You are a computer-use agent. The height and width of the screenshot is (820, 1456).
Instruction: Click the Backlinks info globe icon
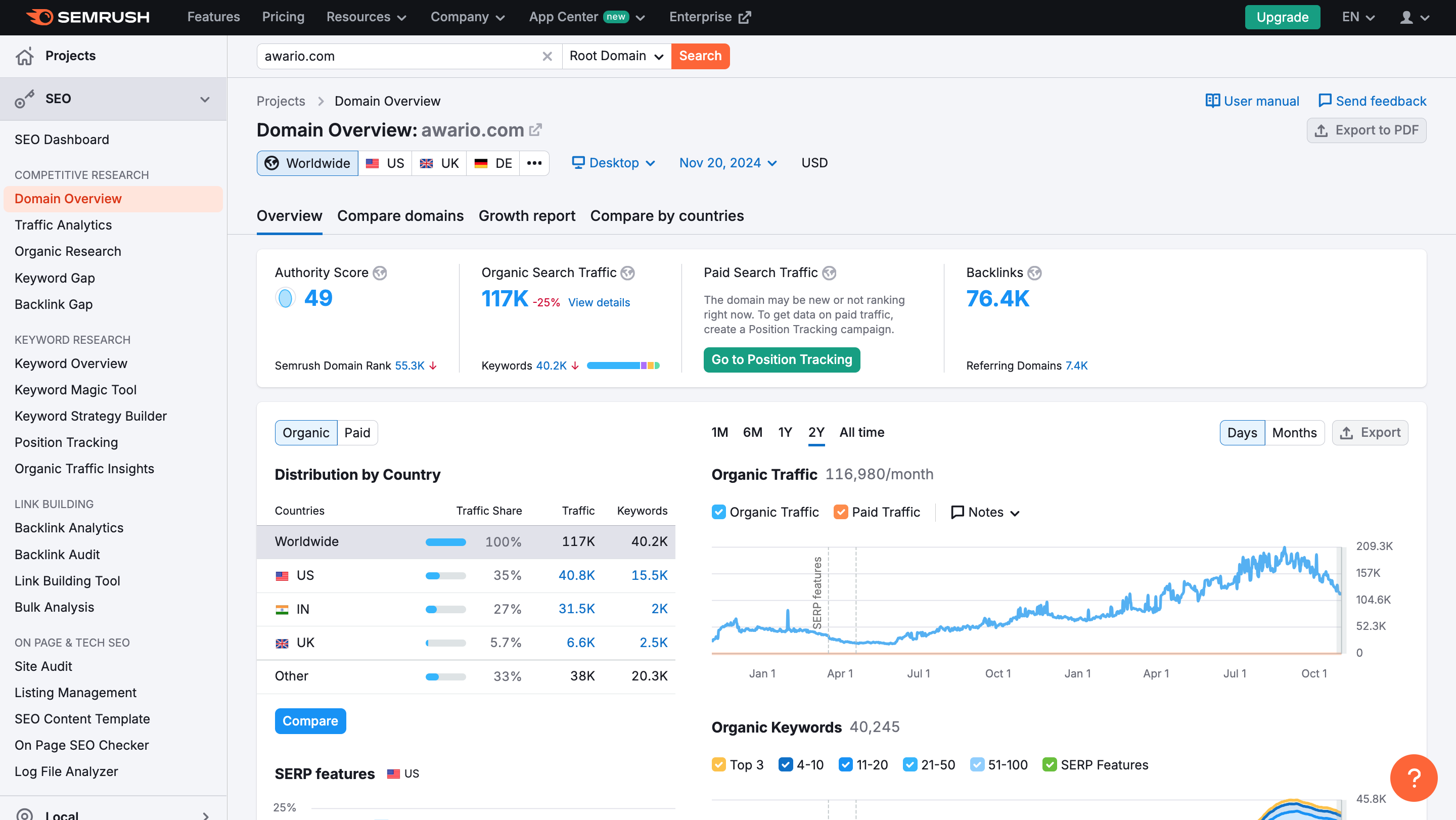tap(1034, 273)
